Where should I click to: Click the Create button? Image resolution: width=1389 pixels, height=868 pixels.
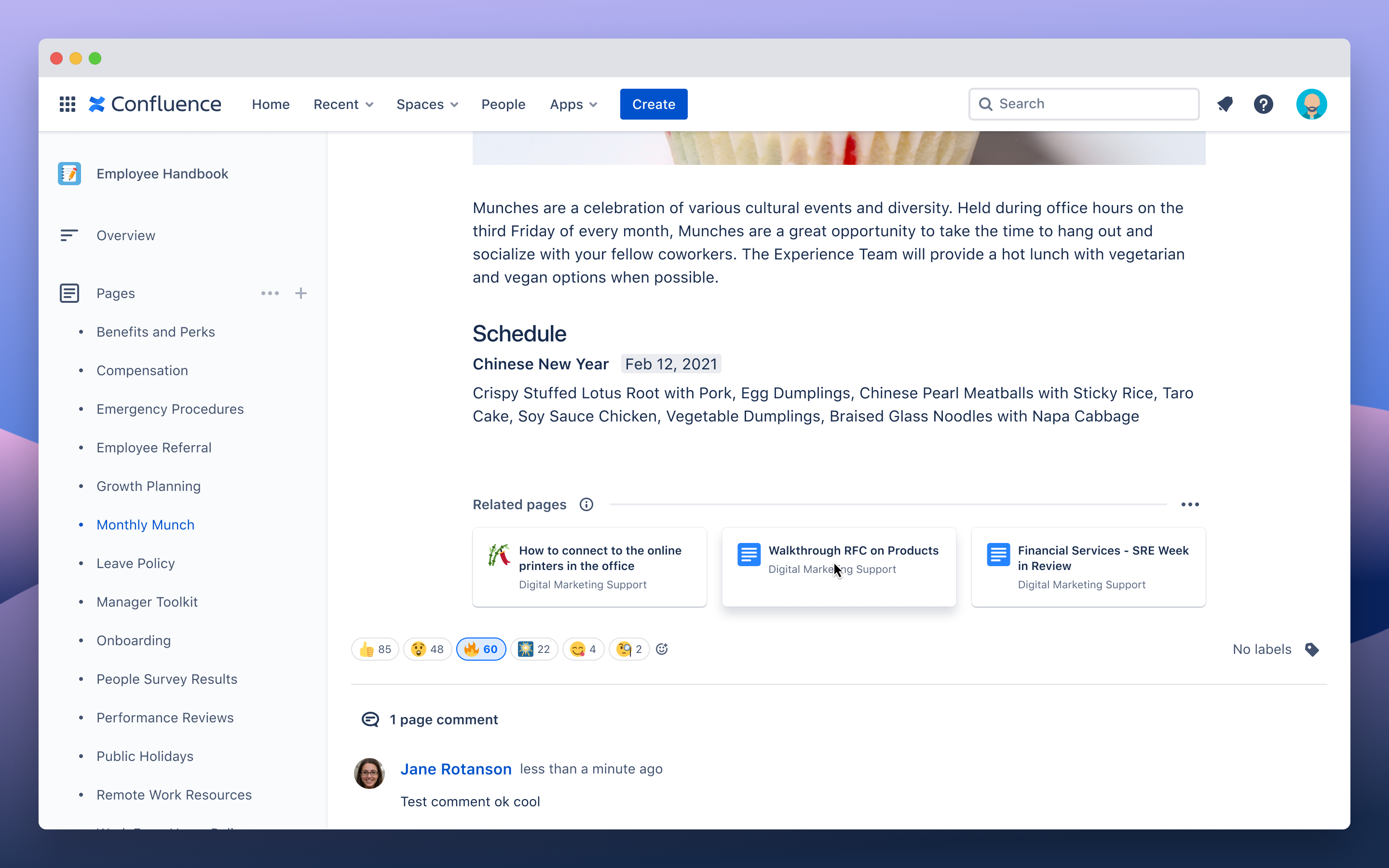tap(653, 104)
